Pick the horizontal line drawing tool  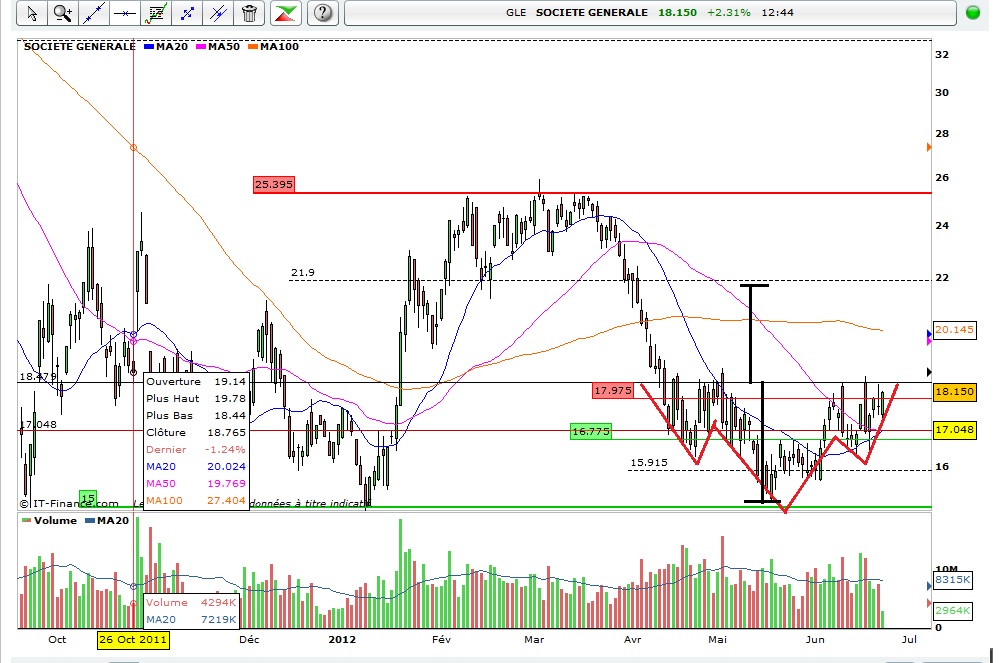(x=125, y=13)
